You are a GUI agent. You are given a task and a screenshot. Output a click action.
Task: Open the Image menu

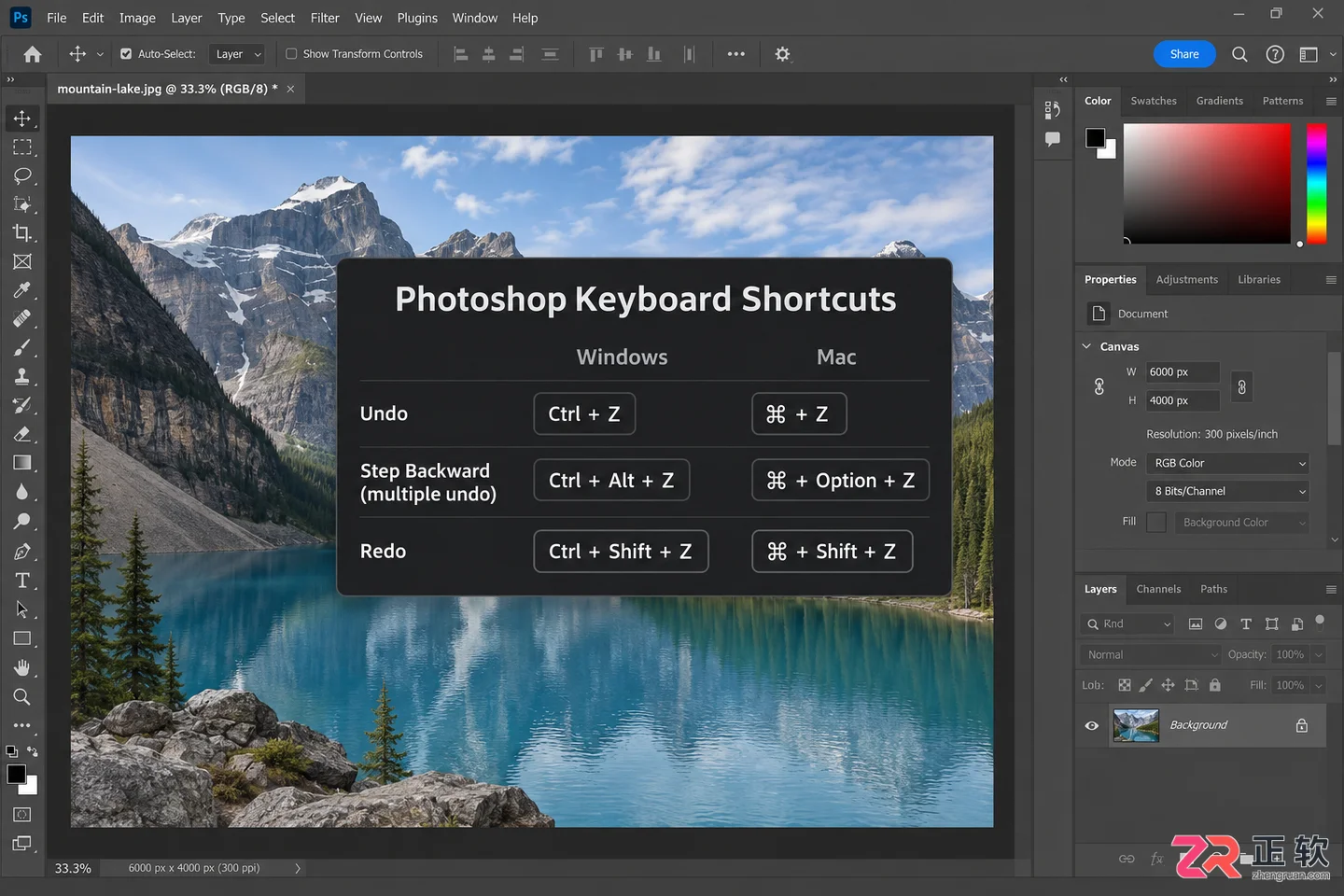pyautogui.click(x=137, y=18)
